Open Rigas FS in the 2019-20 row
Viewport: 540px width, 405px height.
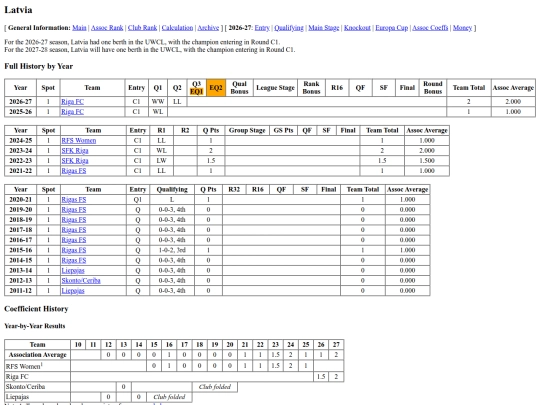tap(74, 210)
